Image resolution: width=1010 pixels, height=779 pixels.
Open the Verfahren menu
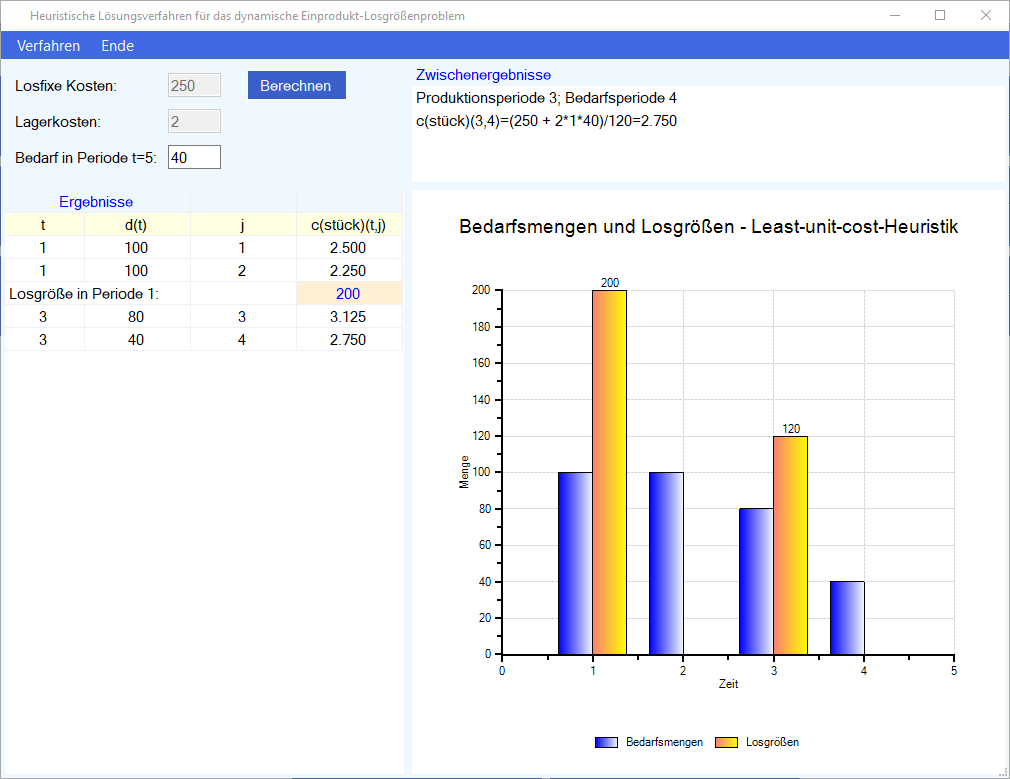48,46
